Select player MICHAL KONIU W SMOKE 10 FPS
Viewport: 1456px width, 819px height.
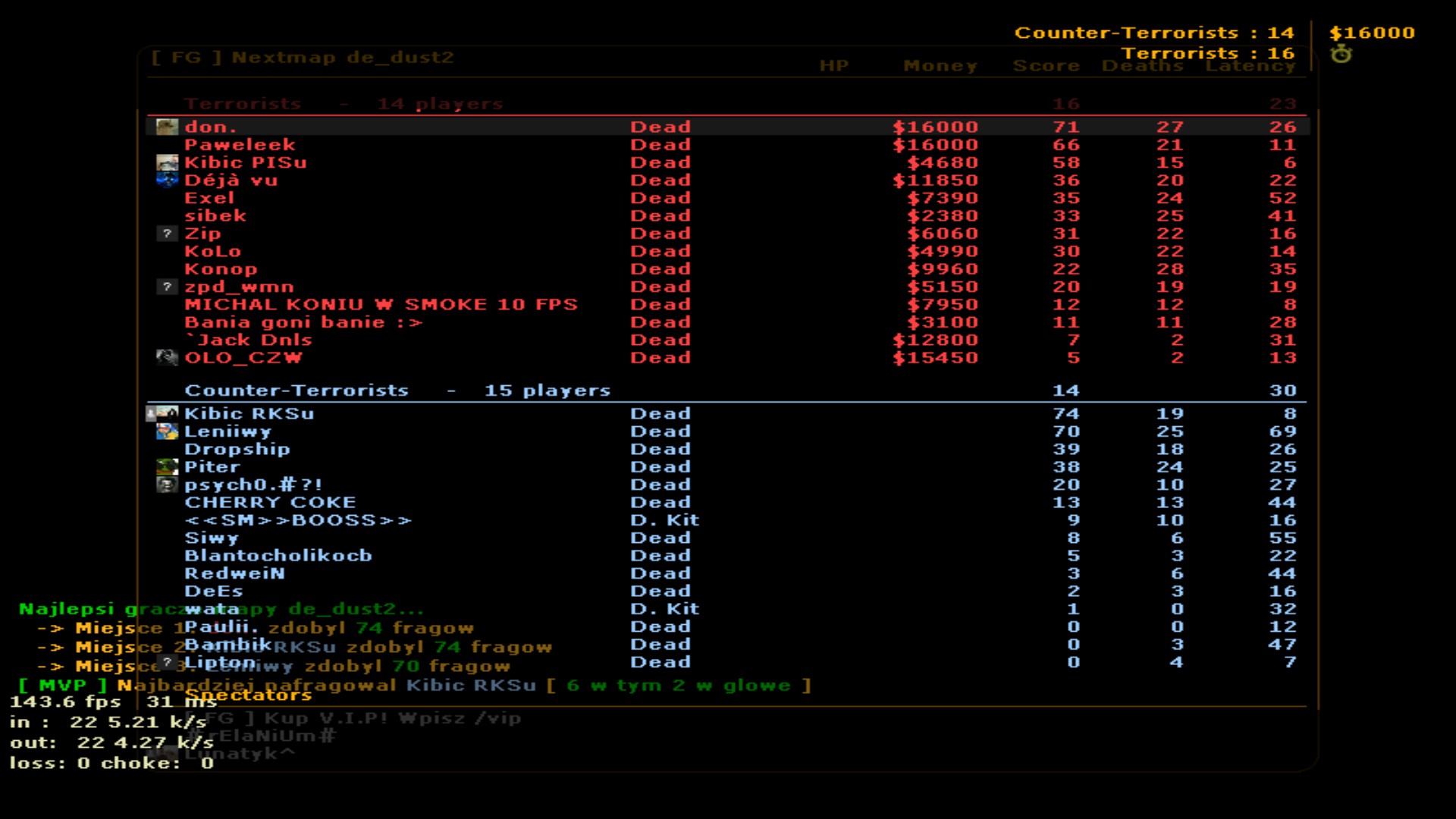click(381, 304)
